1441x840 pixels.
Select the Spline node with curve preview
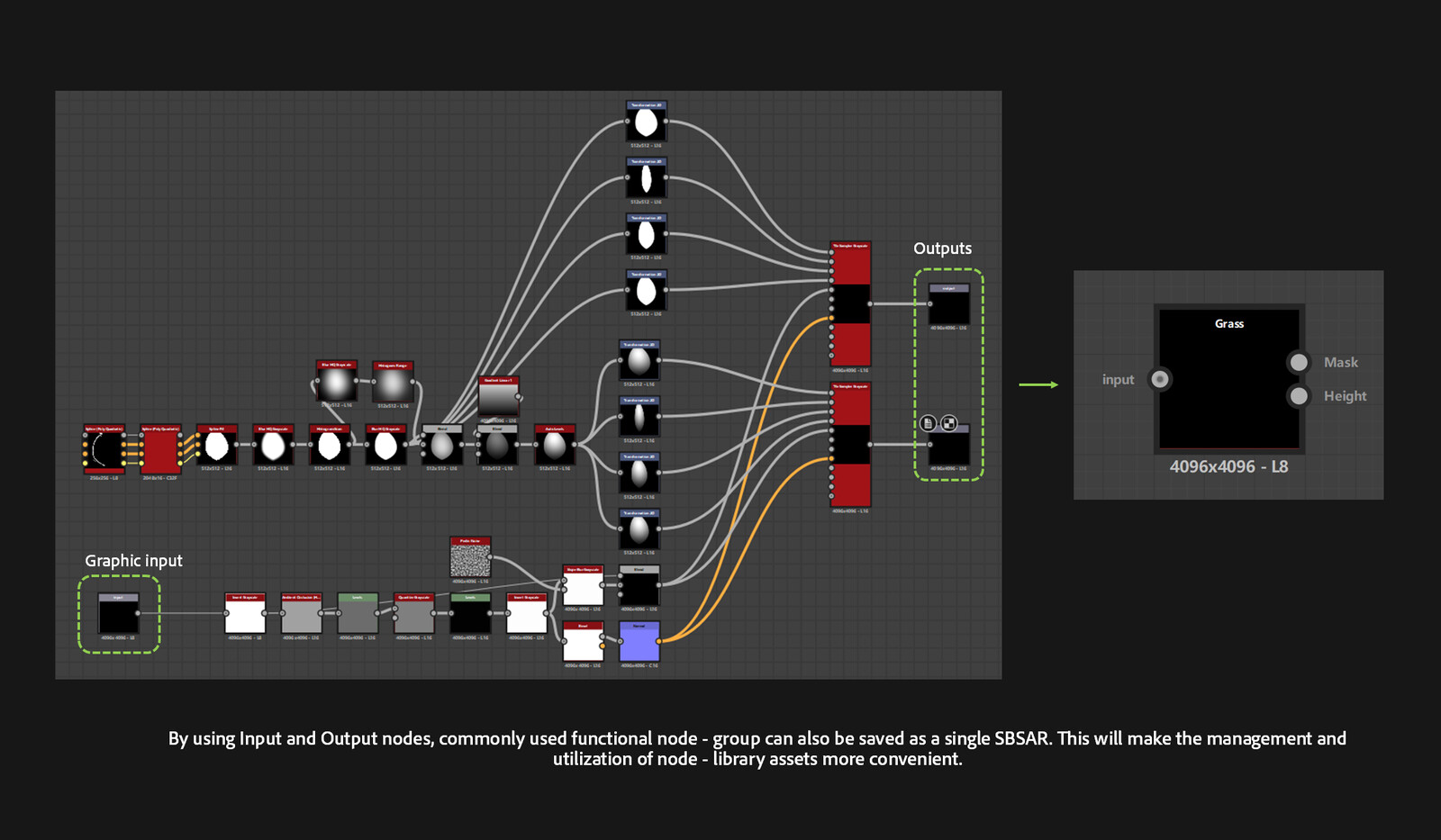tap(104, 448)
